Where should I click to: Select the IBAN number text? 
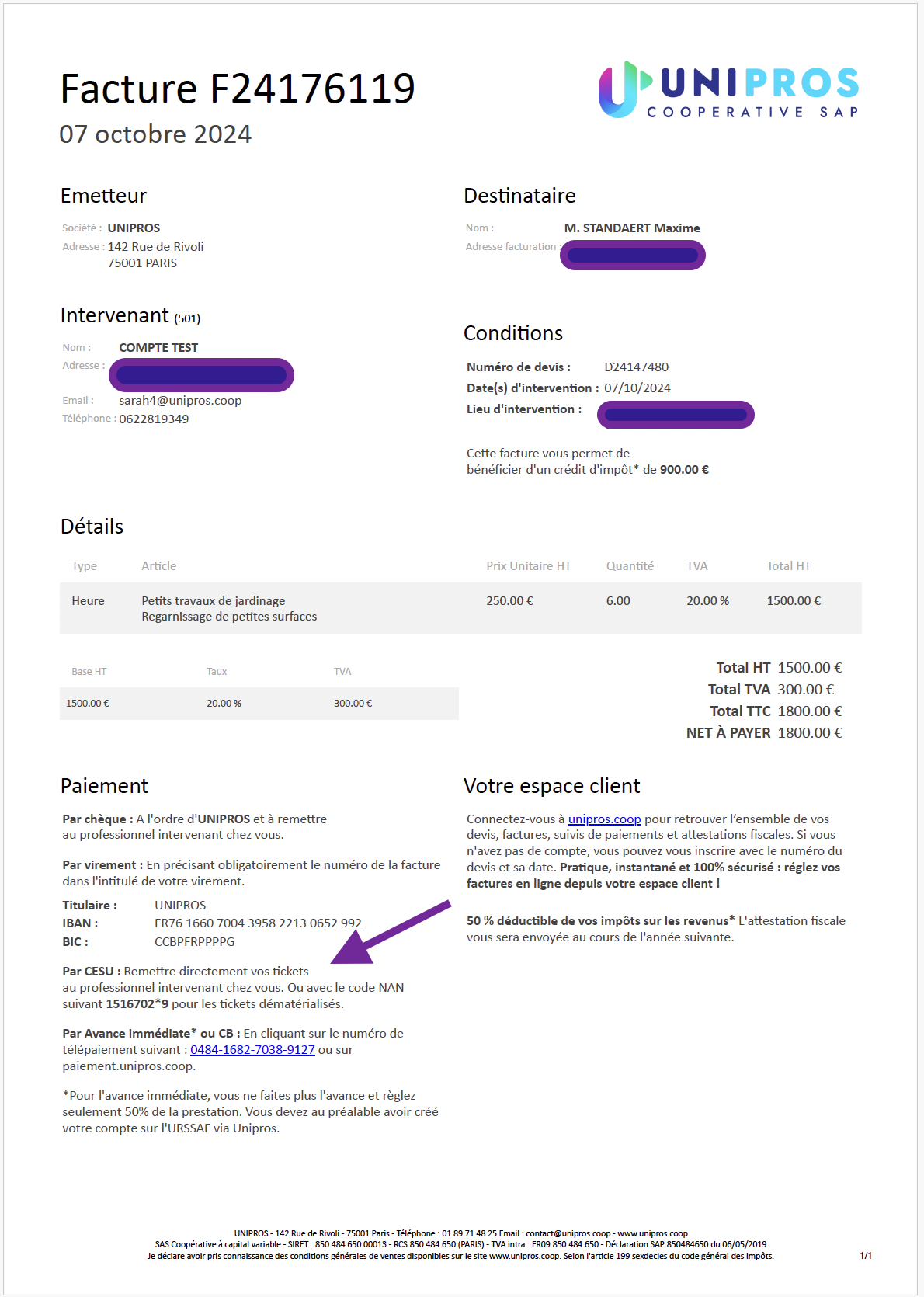(x=258, y=923)
